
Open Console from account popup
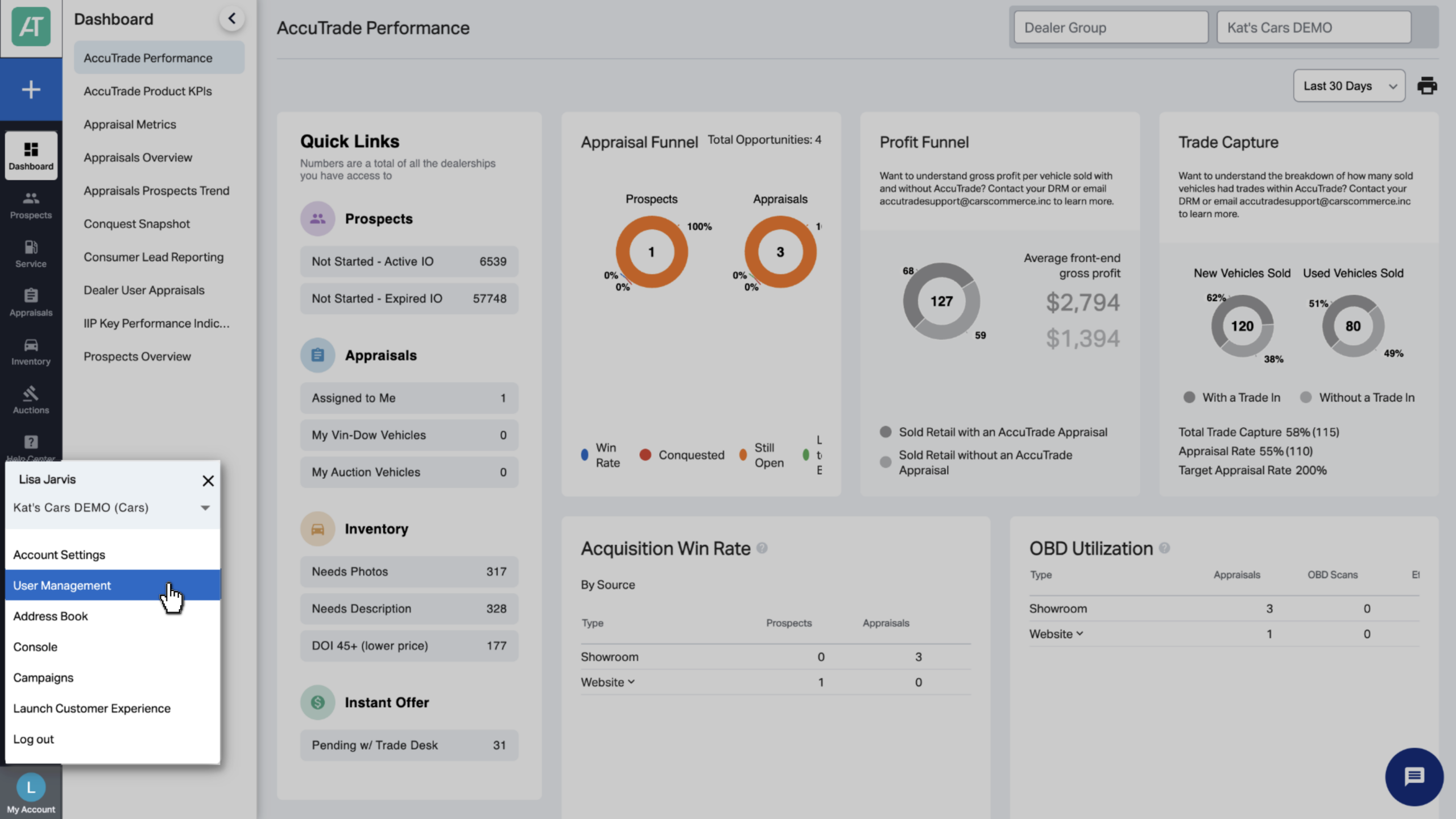[x=113, y=647]
